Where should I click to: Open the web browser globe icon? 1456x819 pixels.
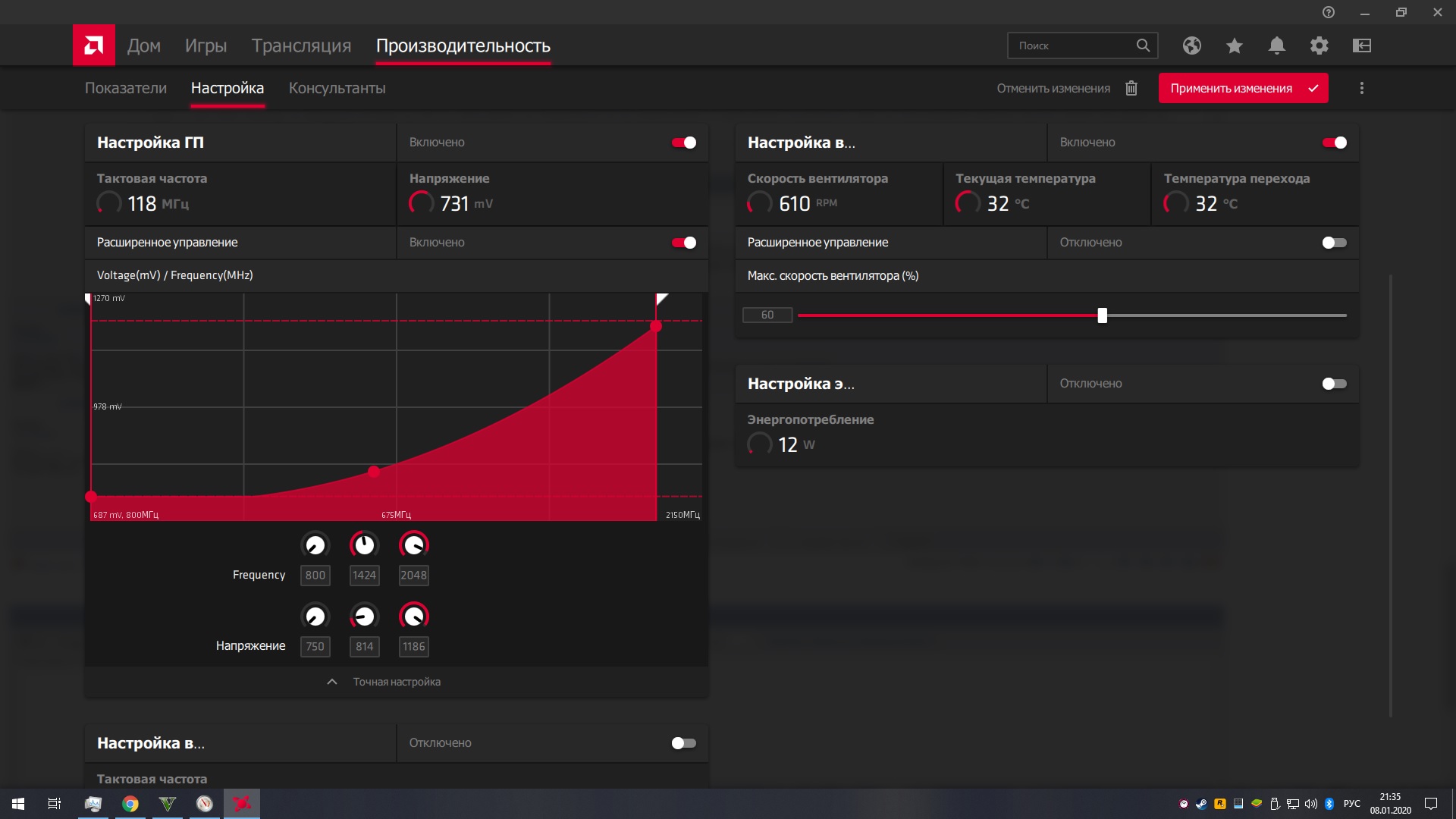pos(1191,45)
